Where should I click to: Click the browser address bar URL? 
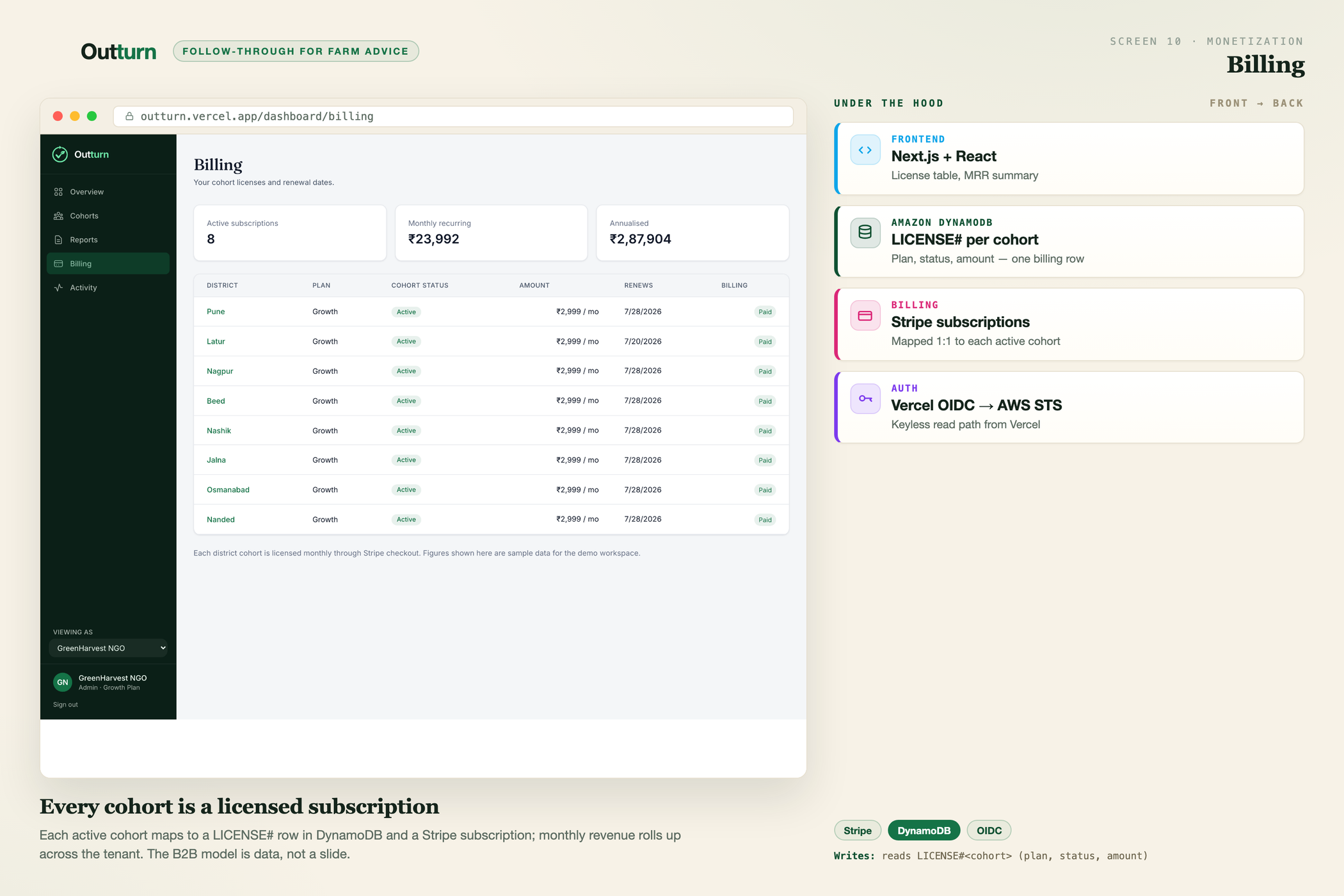click(453, 116)
